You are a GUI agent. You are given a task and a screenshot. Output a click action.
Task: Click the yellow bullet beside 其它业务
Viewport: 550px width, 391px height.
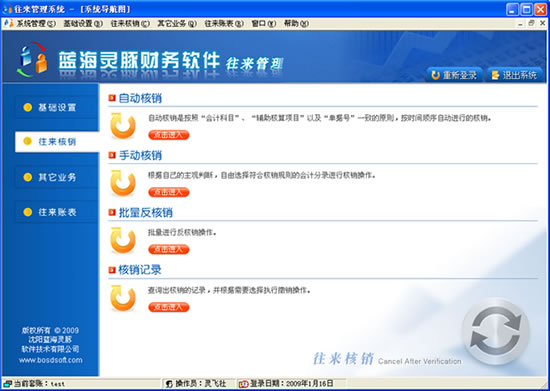pos(28,177)
